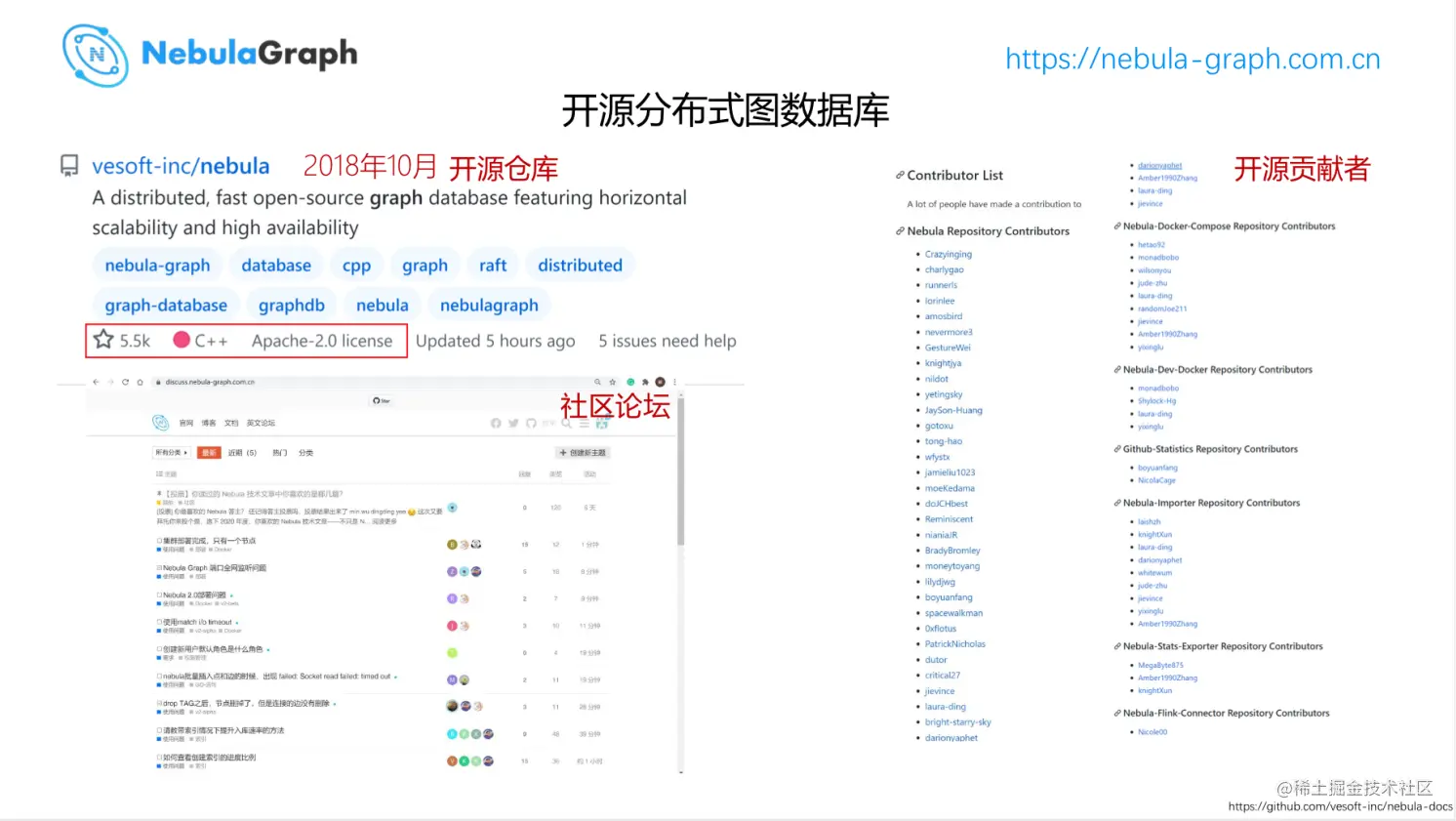Click the browser forward arrow
This screenshot has width=1456, height=821.
point(108,382)
